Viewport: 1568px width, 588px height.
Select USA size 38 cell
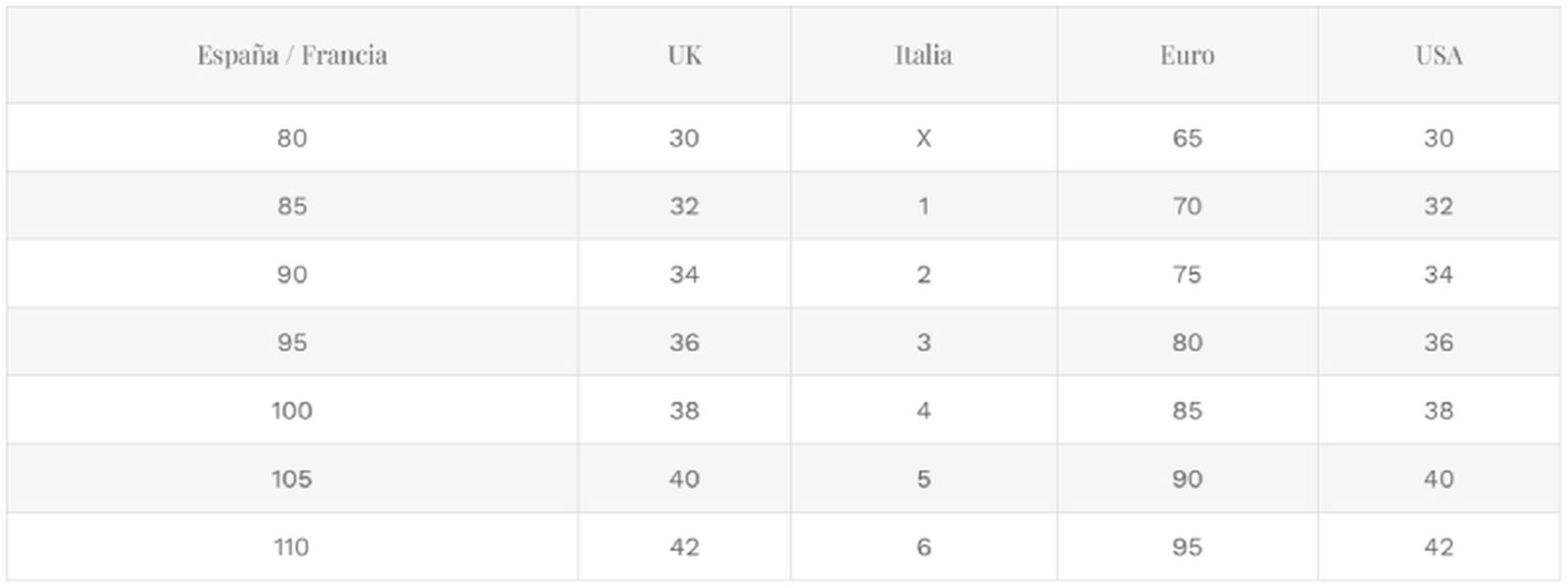click(x=1439, y=411)
